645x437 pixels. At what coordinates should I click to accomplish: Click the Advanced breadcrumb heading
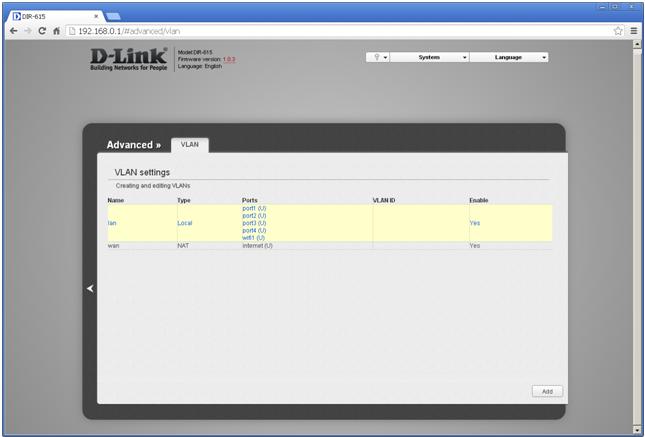[x=133, y=145]
